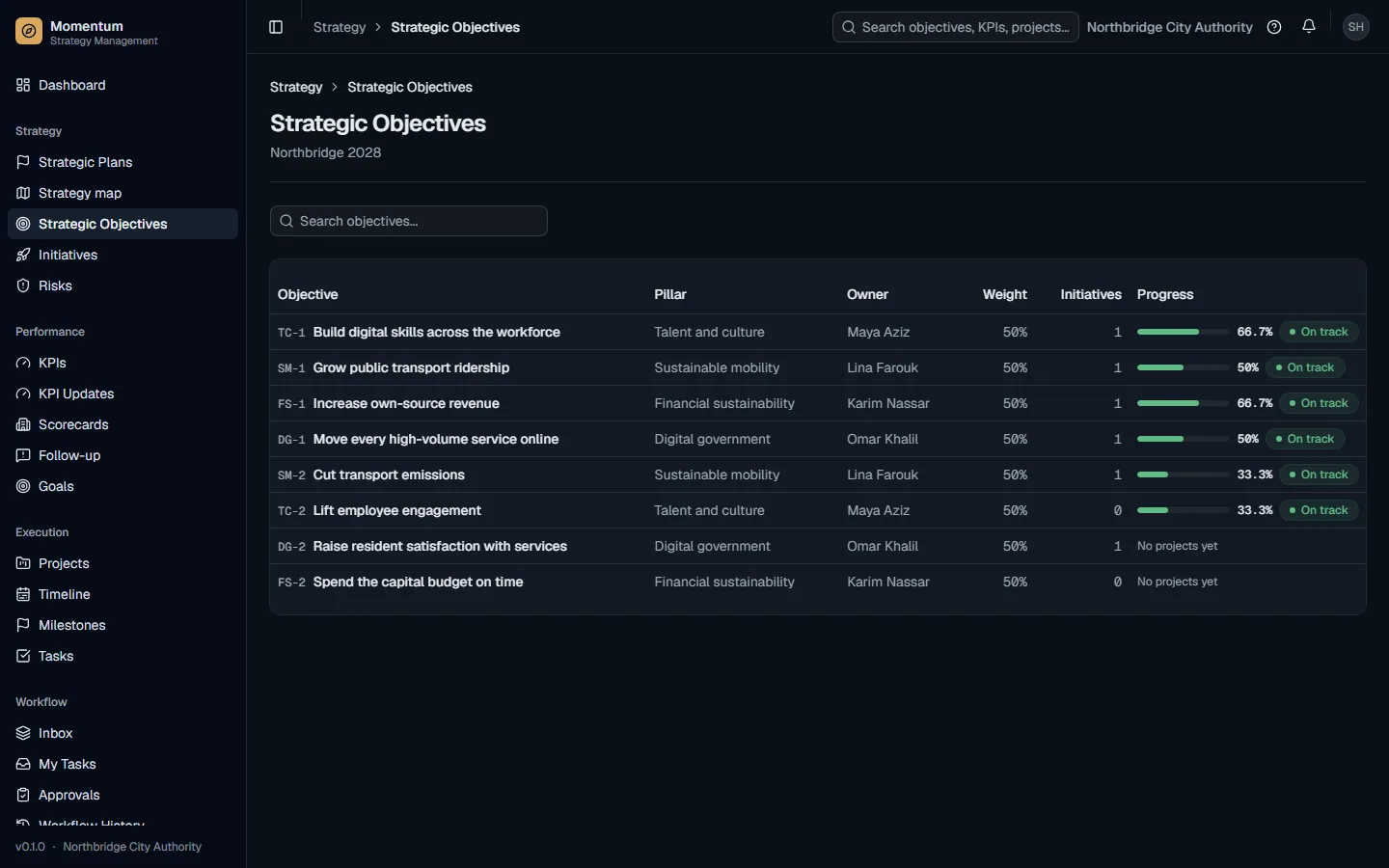Open notifications bell icon

(x=1309, y=26)
